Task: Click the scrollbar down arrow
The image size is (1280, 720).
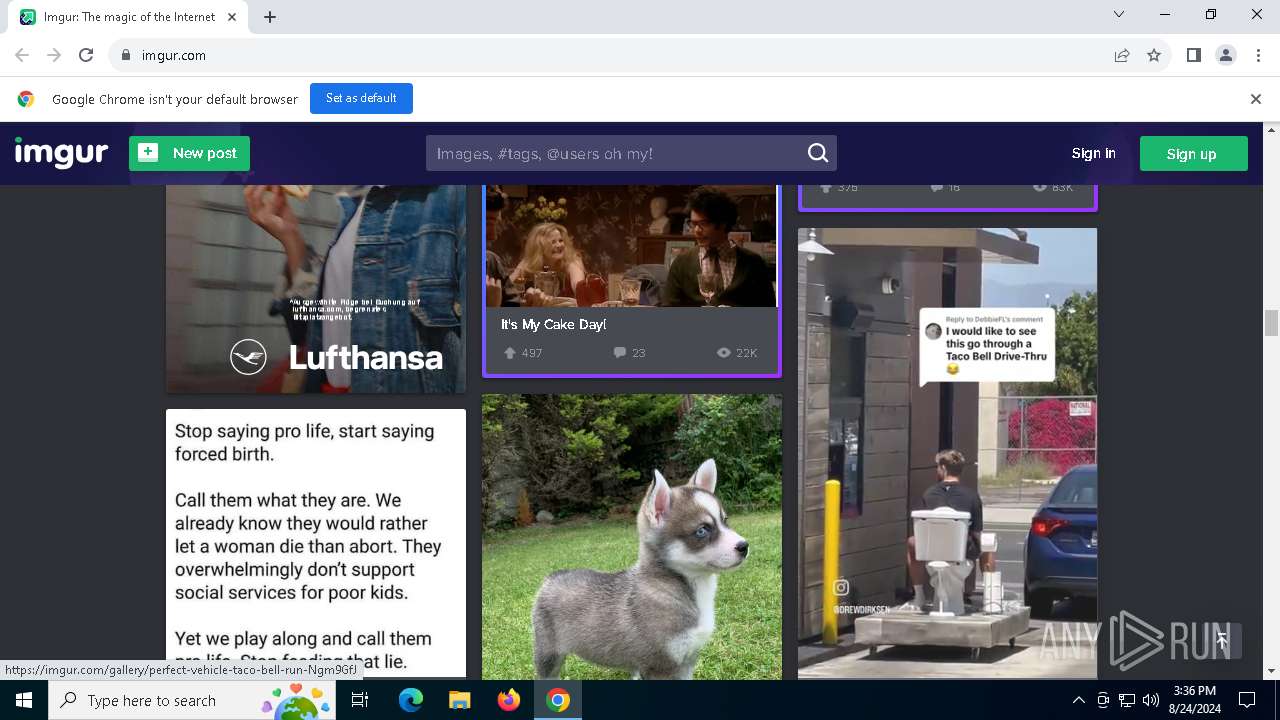Action: [x=1271, y=671]
